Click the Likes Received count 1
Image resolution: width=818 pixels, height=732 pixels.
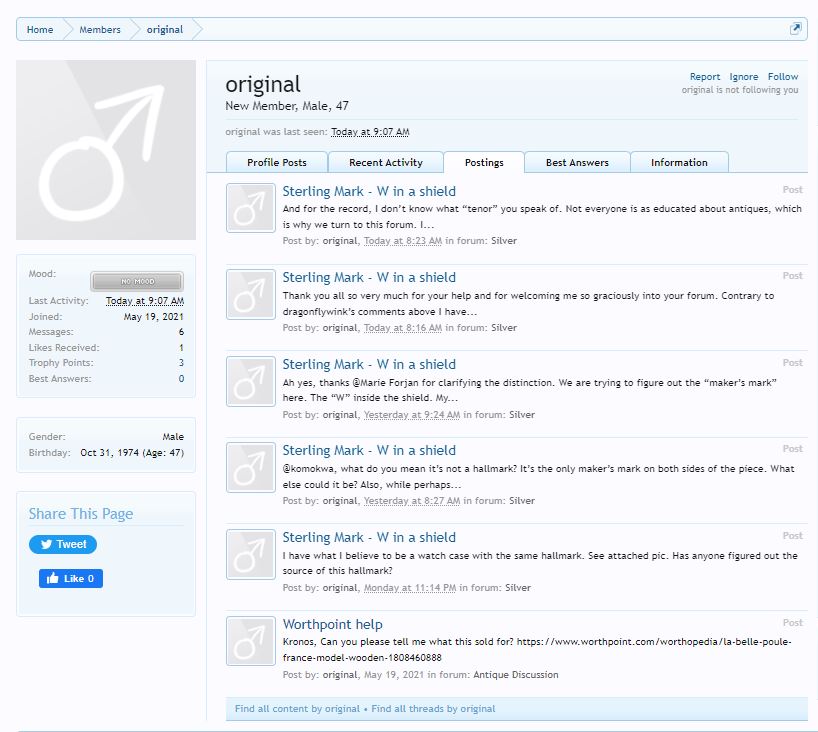(x=181, y=347)
